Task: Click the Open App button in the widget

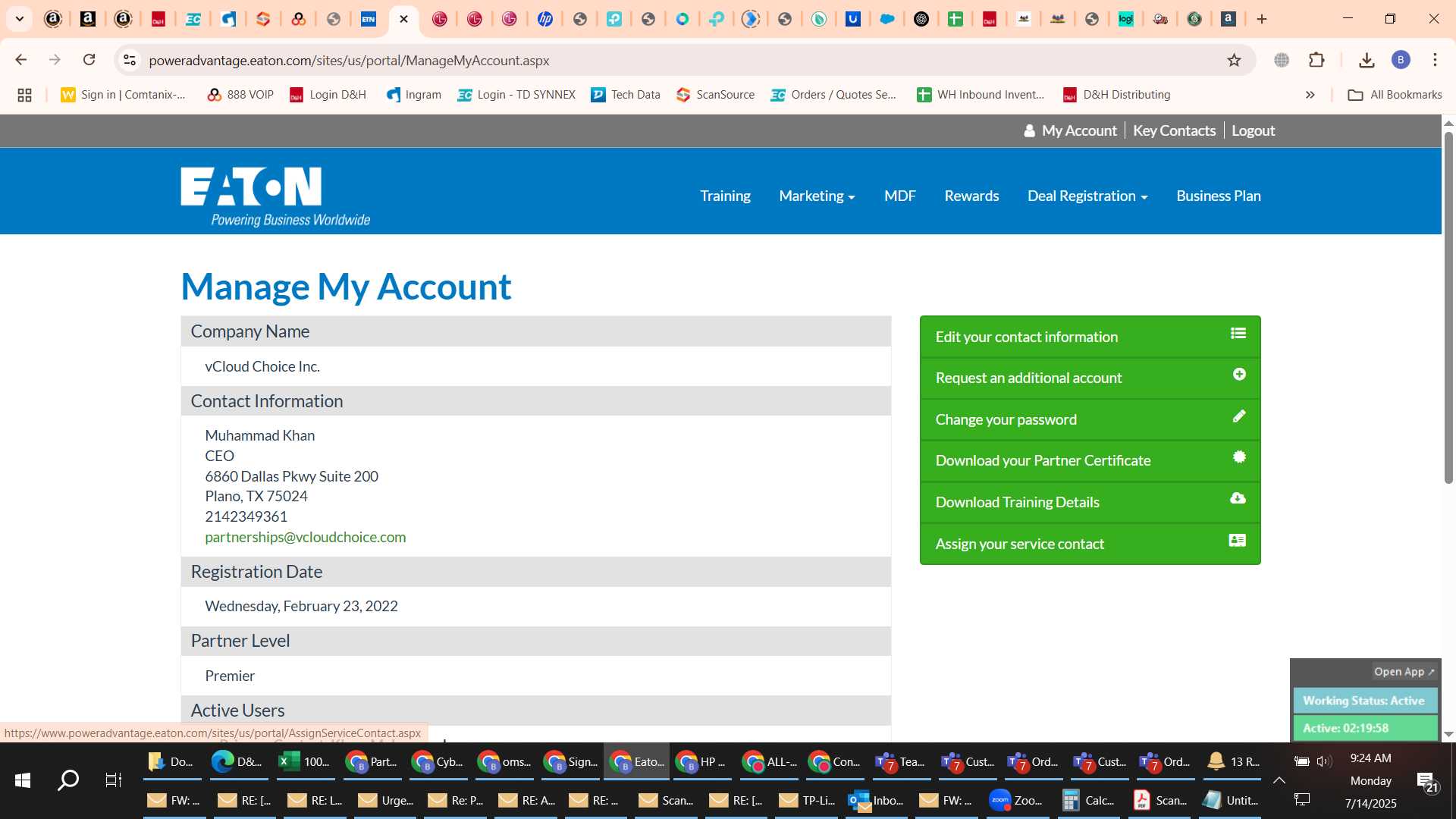Action: point(1404,672)
